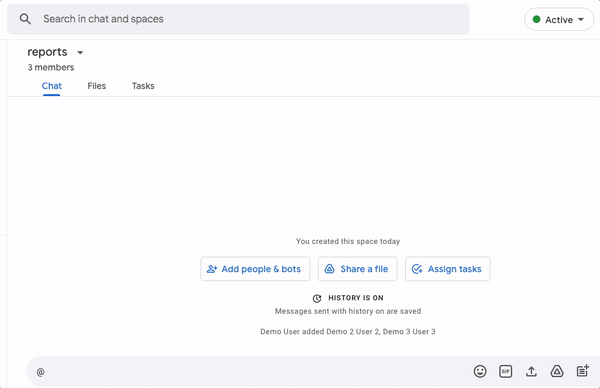The image size is (600, 388).
Task: Switch to the Chat tab
Action: click(52, 86)
